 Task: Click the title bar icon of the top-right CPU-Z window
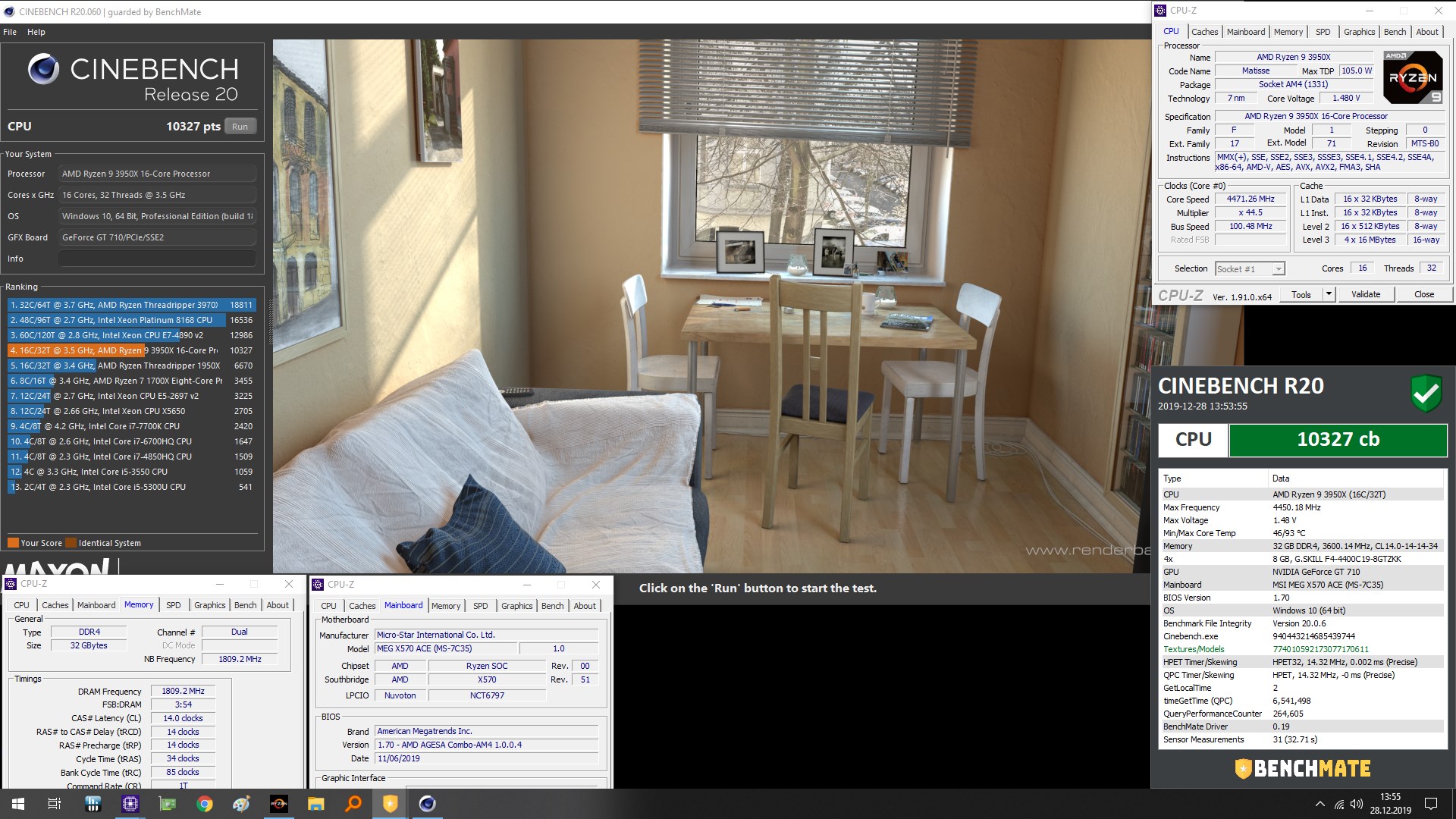(x=1160, y=11)
